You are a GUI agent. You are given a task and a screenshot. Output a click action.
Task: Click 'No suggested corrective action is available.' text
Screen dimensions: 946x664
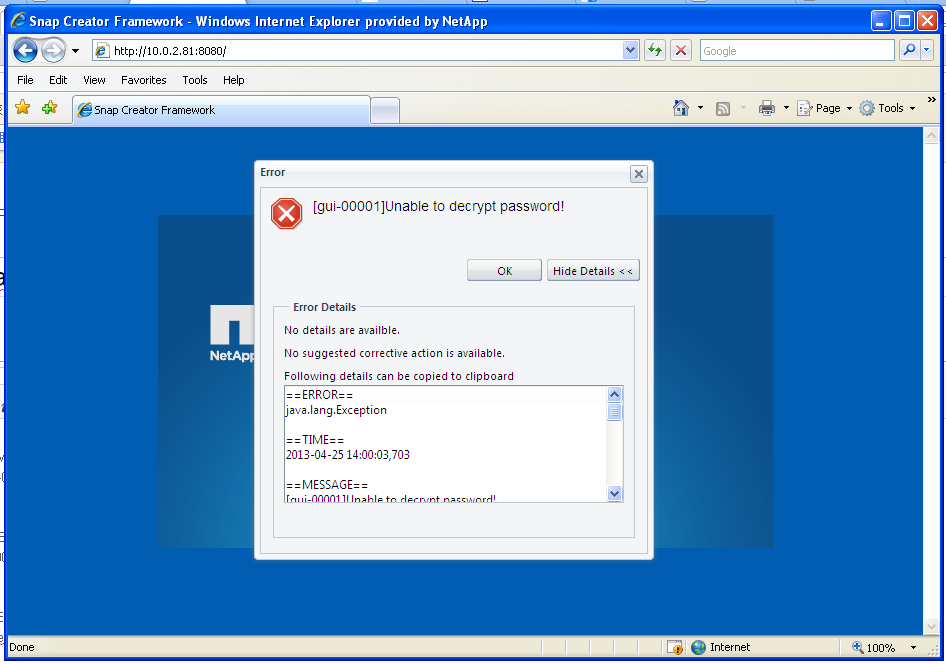pos(394,353)
